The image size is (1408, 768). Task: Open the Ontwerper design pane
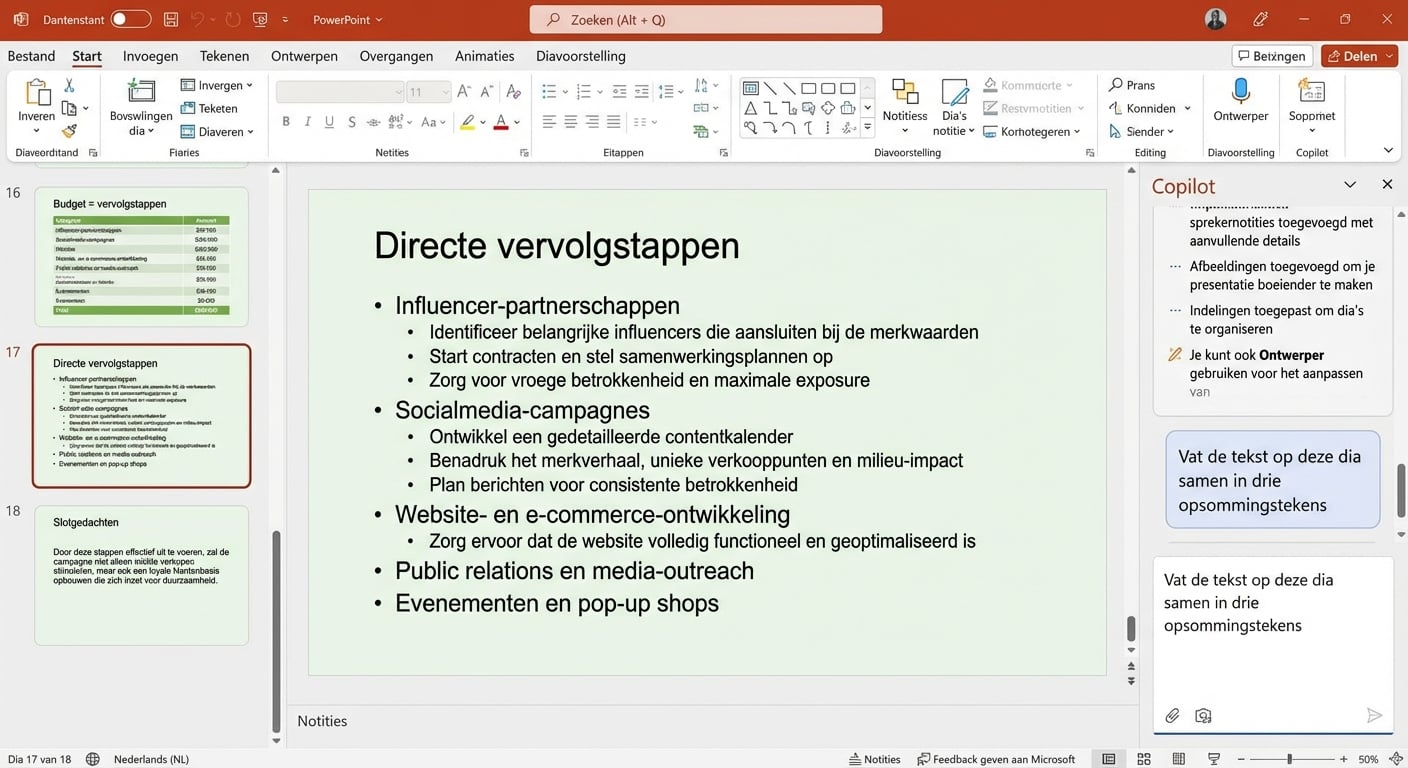coord(1240,104)
